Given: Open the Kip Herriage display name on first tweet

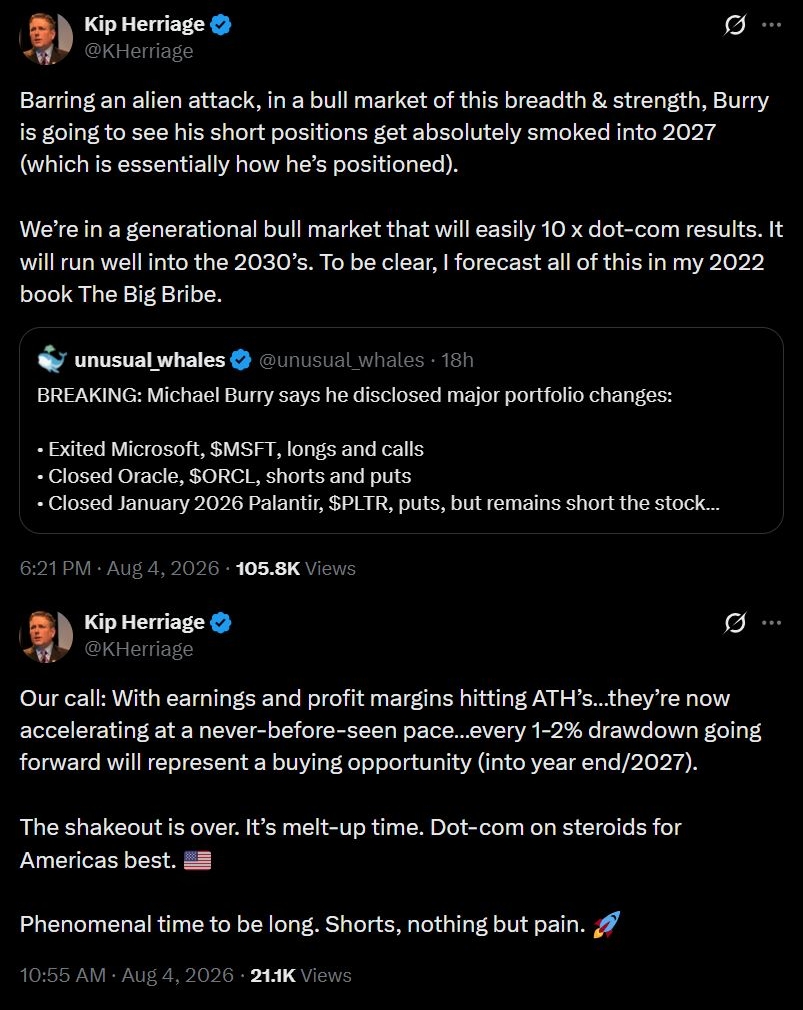Looking at the screenshot, I should coord(144,24).
